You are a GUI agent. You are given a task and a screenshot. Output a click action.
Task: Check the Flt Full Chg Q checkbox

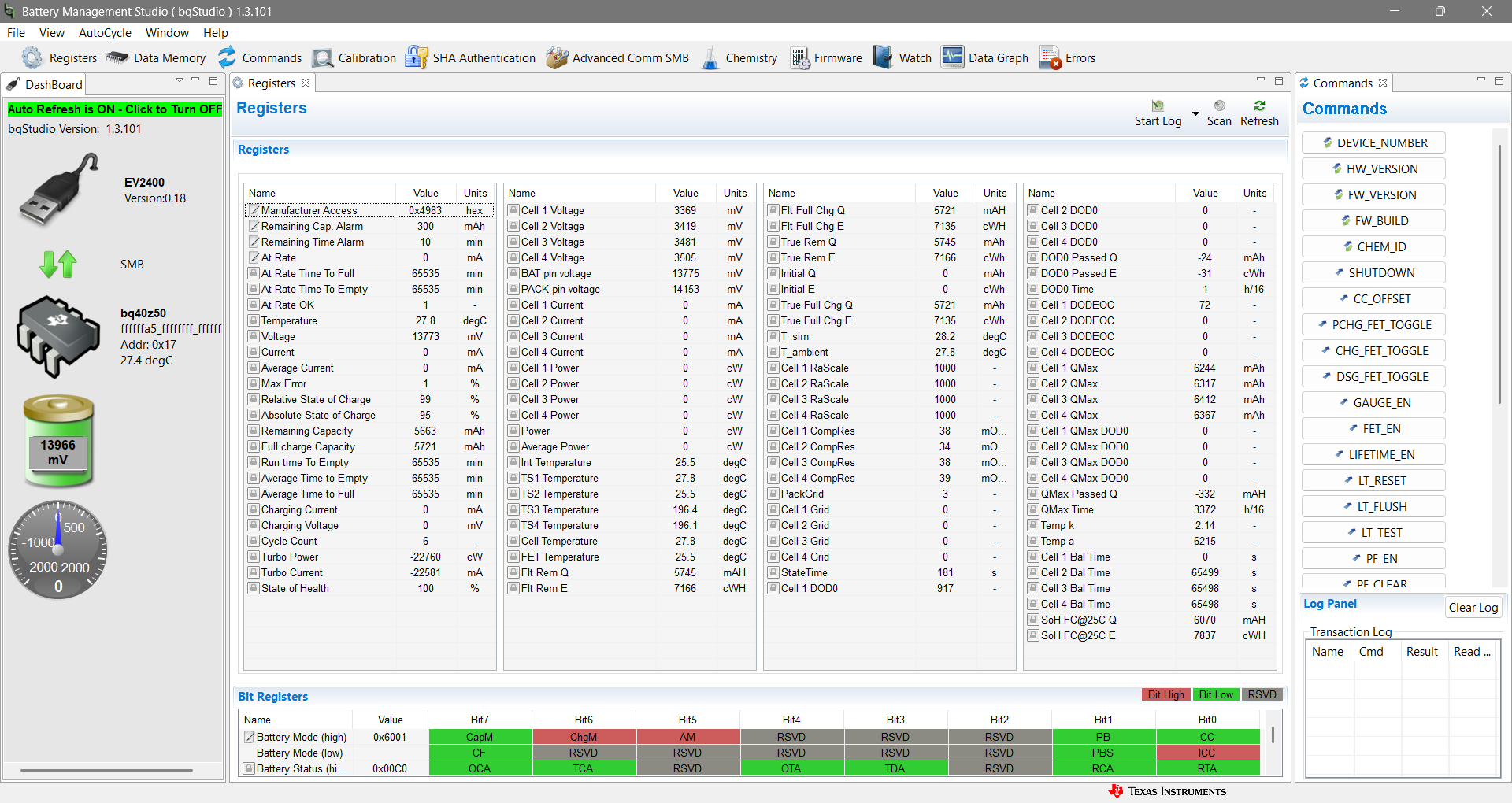pyautogui.click(x=773, y=210)
